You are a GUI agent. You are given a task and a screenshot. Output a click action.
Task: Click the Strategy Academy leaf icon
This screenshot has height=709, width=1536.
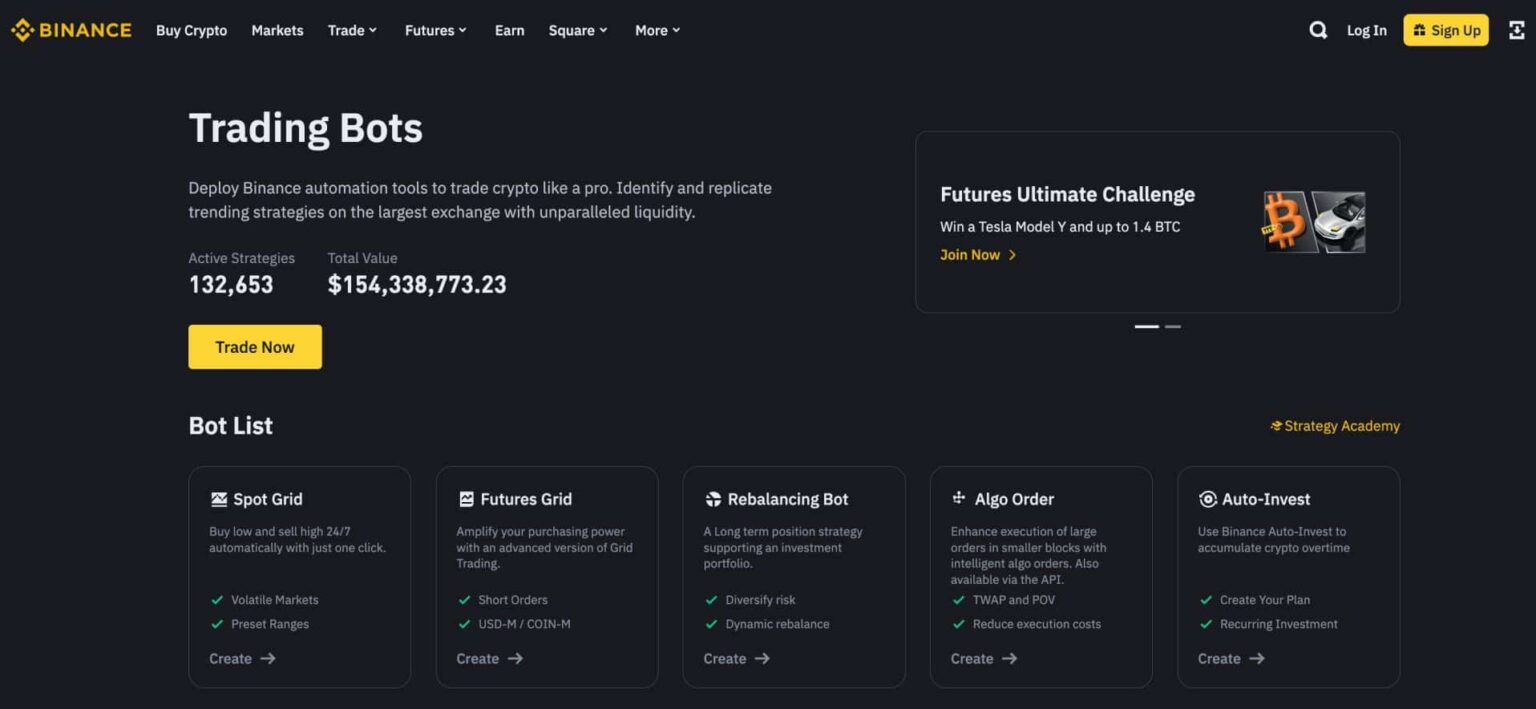pos(1275,425)
